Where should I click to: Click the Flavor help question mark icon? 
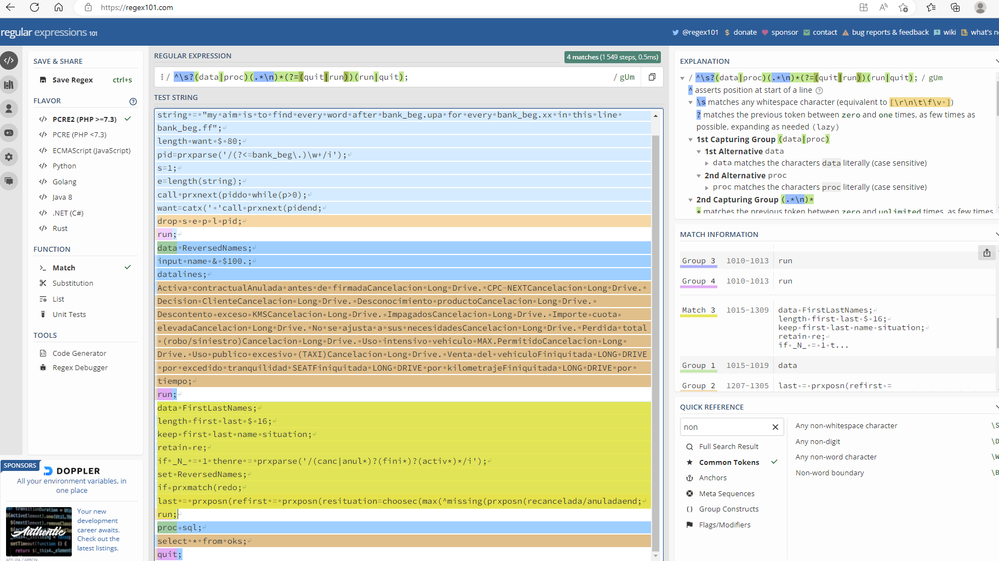tap(133, 101)
